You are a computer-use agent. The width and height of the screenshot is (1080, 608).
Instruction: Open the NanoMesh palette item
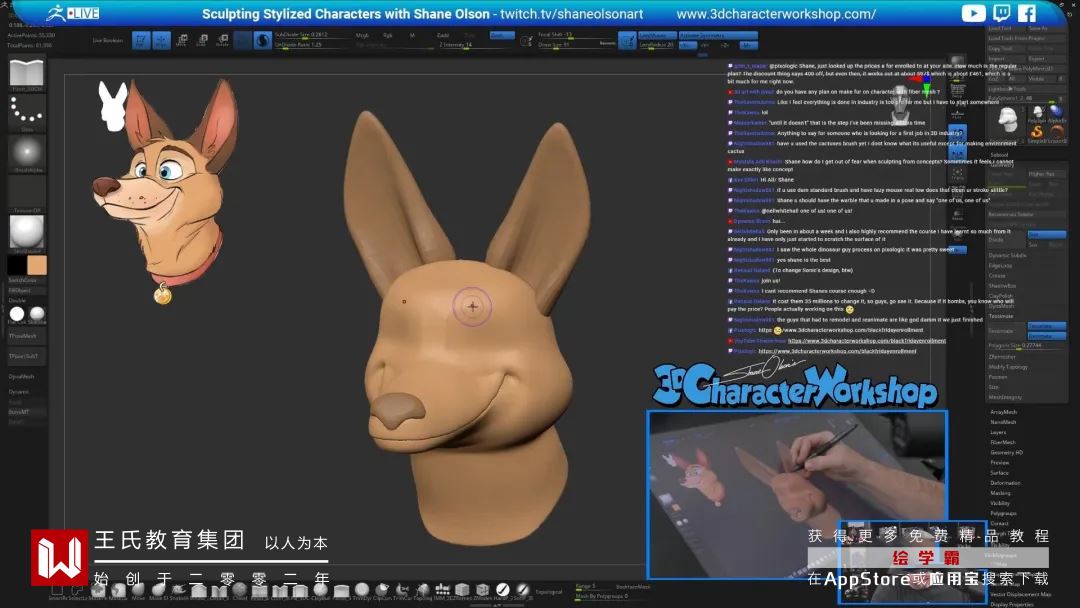[1003, 422]
